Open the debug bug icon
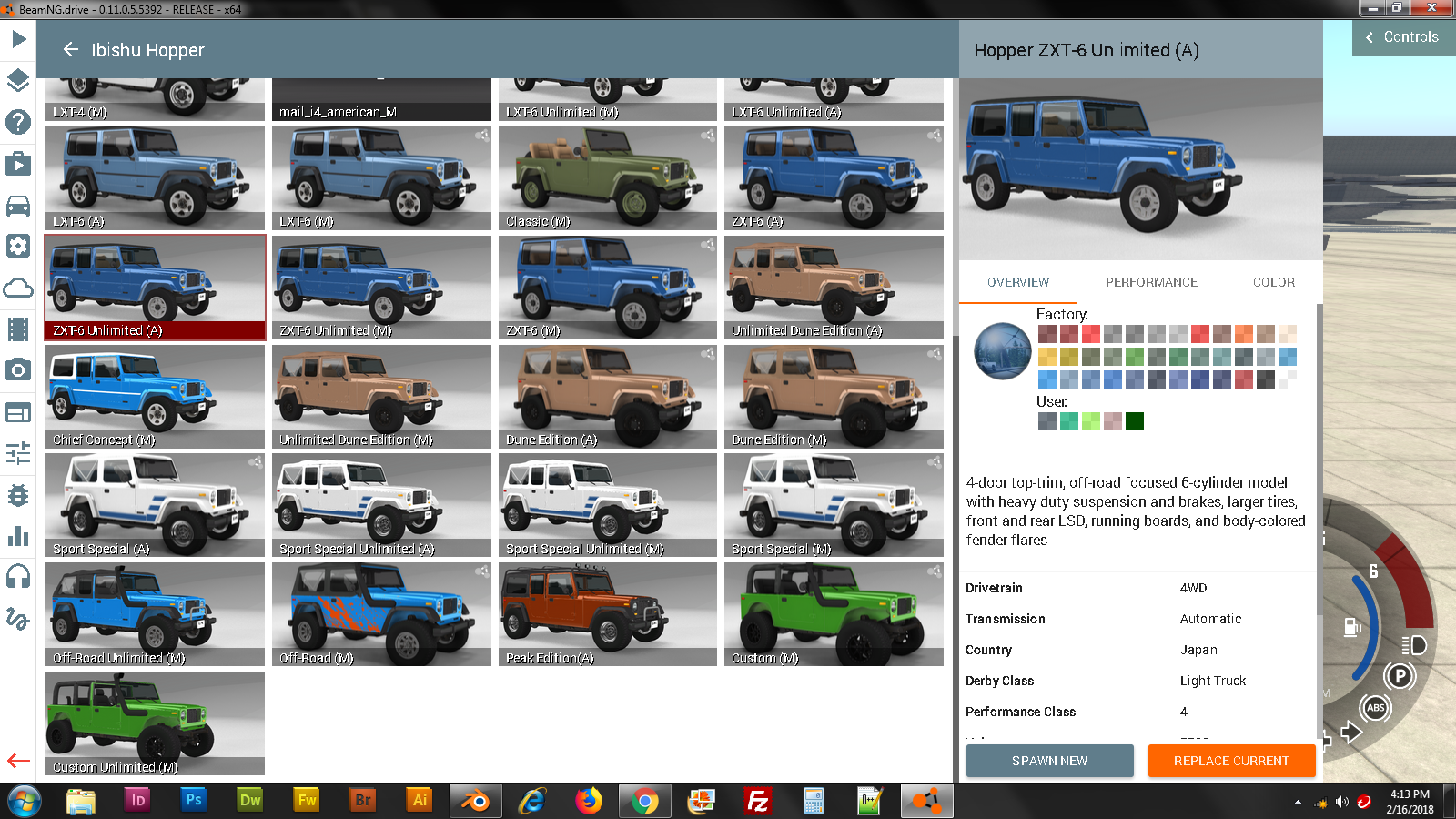1456x819 pixels. (18, 495)
